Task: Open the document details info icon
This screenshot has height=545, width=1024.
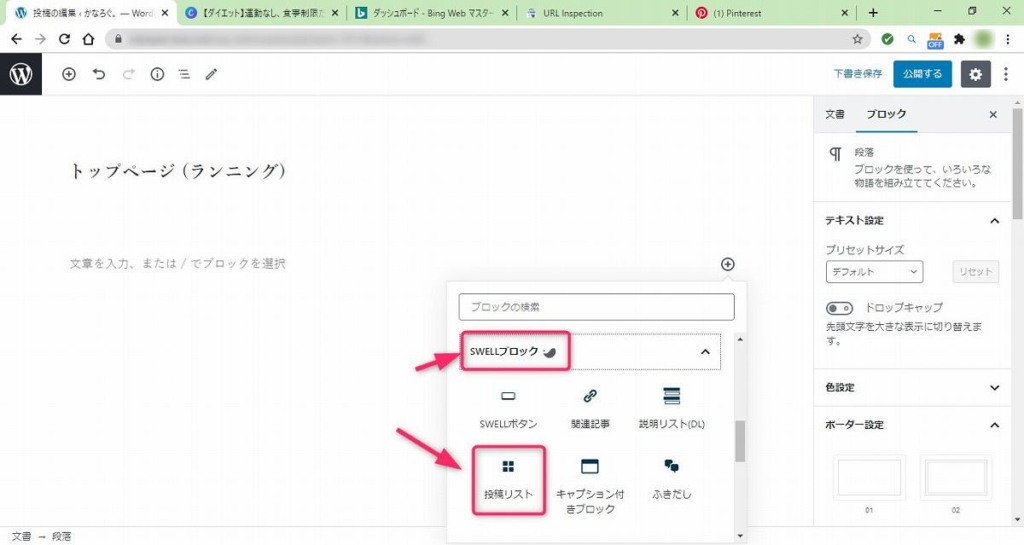Action: coord(157,74)
